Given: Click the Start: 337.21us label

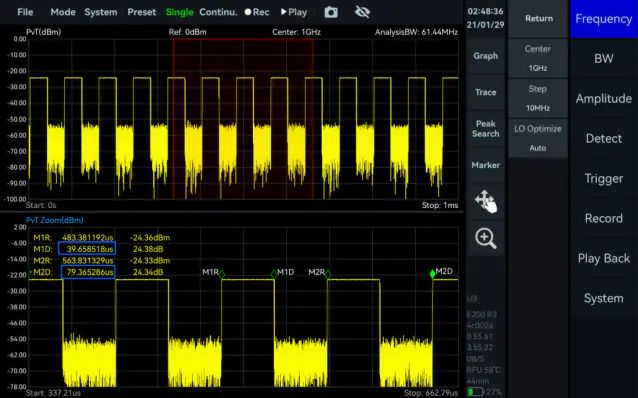Looking at the screenshot, I should click(53, 393).
